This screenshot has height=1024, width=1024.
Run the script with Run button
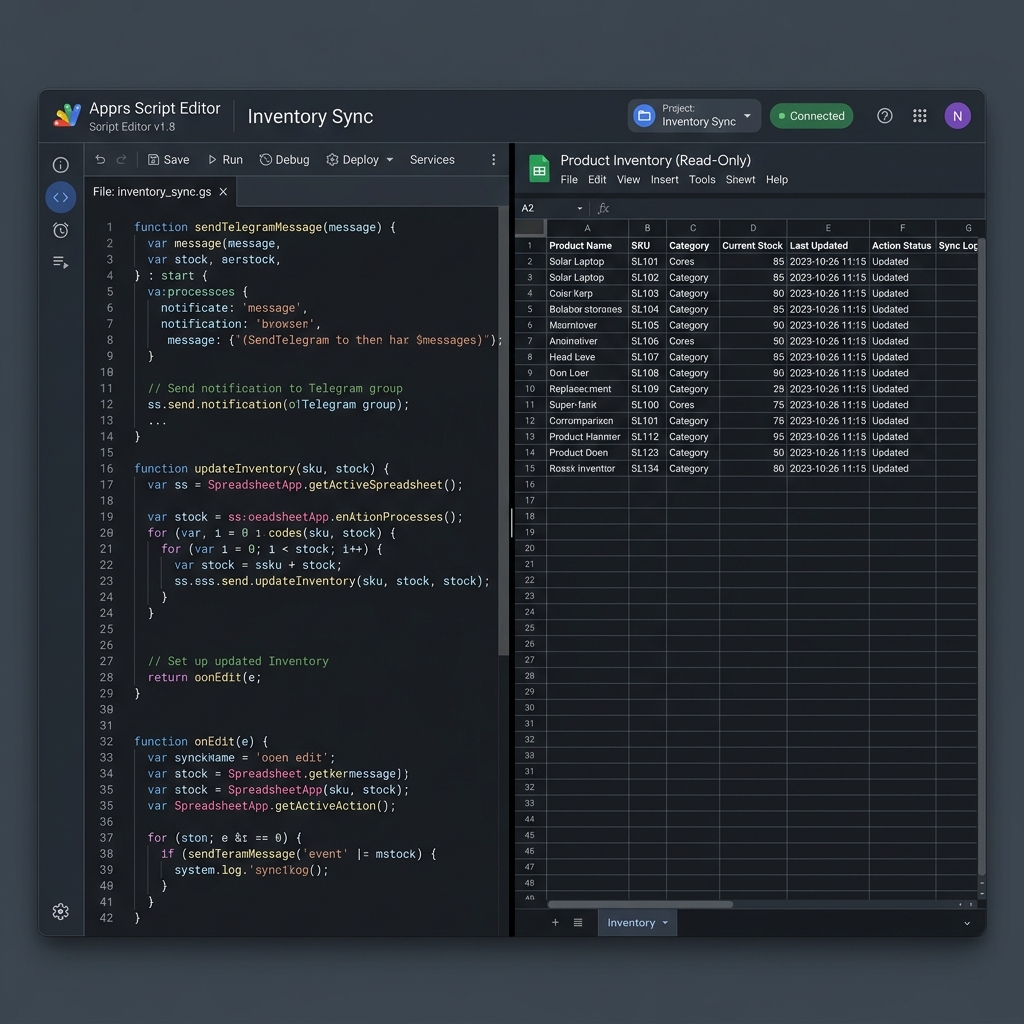tap(225, 160)
